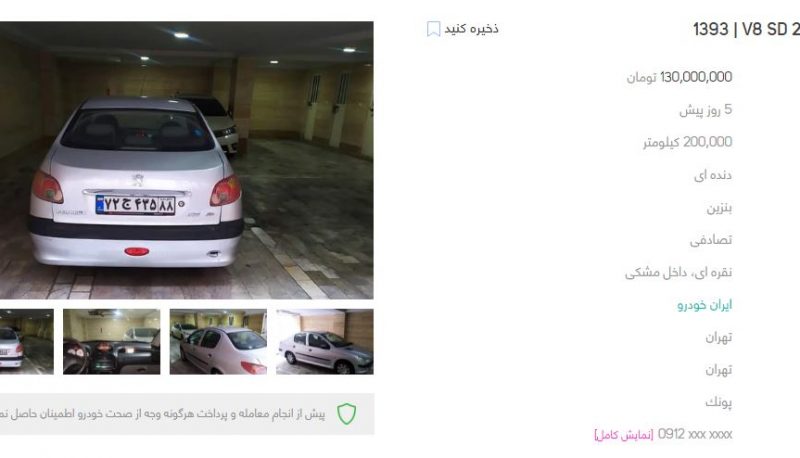Viewport: 800px width, 458px height.
Task: Click the 1393 | V8 SD listing title
Action: click(746, 30)
